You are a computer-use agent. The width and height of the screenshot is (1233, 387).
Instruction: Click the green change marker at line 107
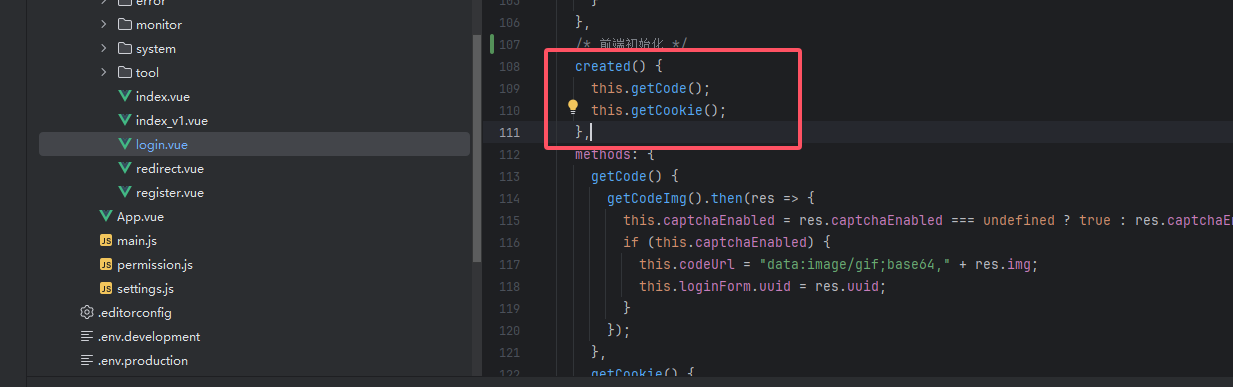492,44
